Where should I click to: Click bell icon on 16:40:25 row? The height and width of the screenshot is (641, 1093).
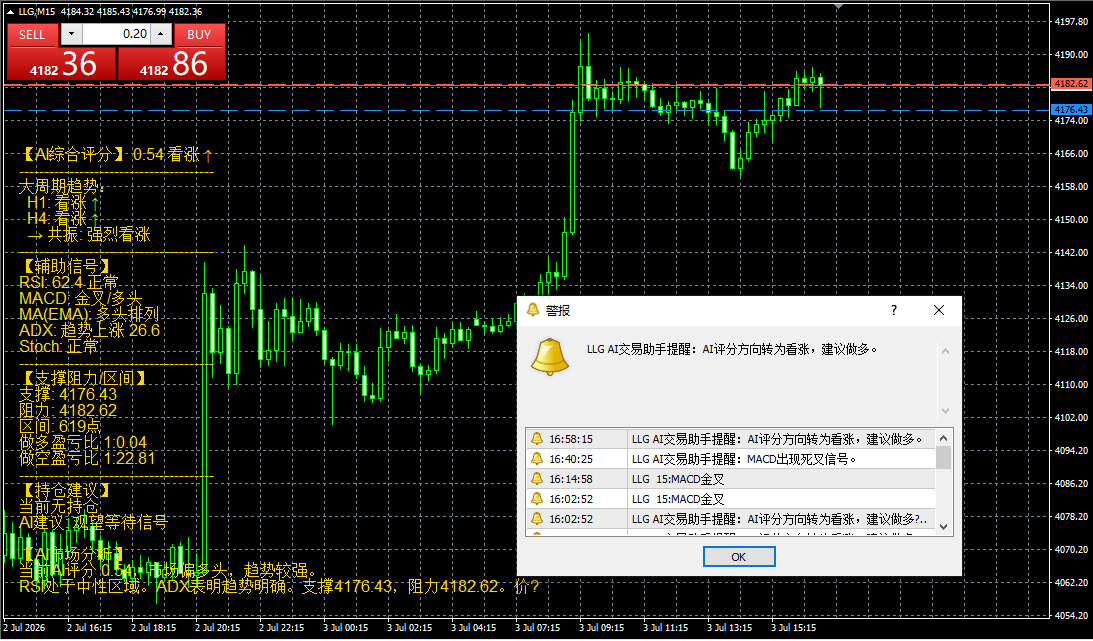click(x=537, y=459)
